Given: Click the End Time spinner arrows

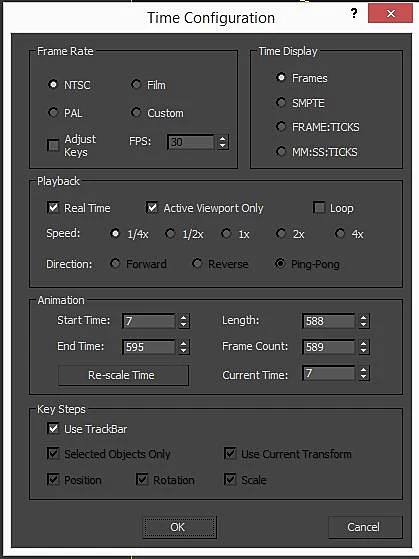Looking at the screenshot, I should [x=184, y=347].
